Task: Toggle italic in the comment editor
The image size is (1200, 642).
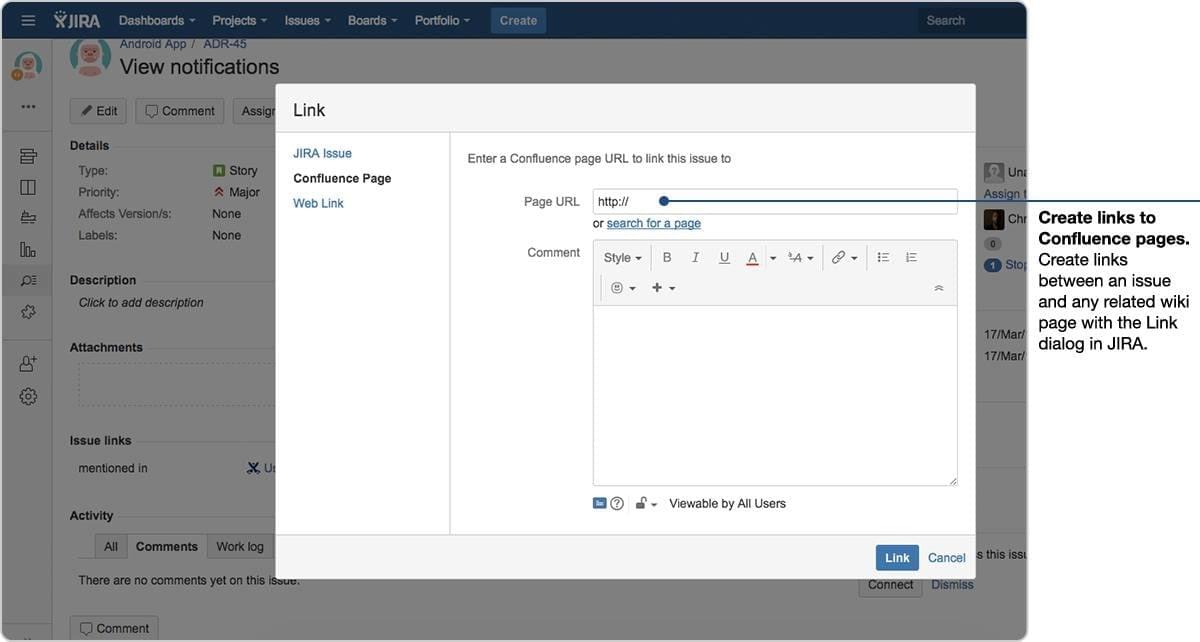Action: [x=695, y=258]
